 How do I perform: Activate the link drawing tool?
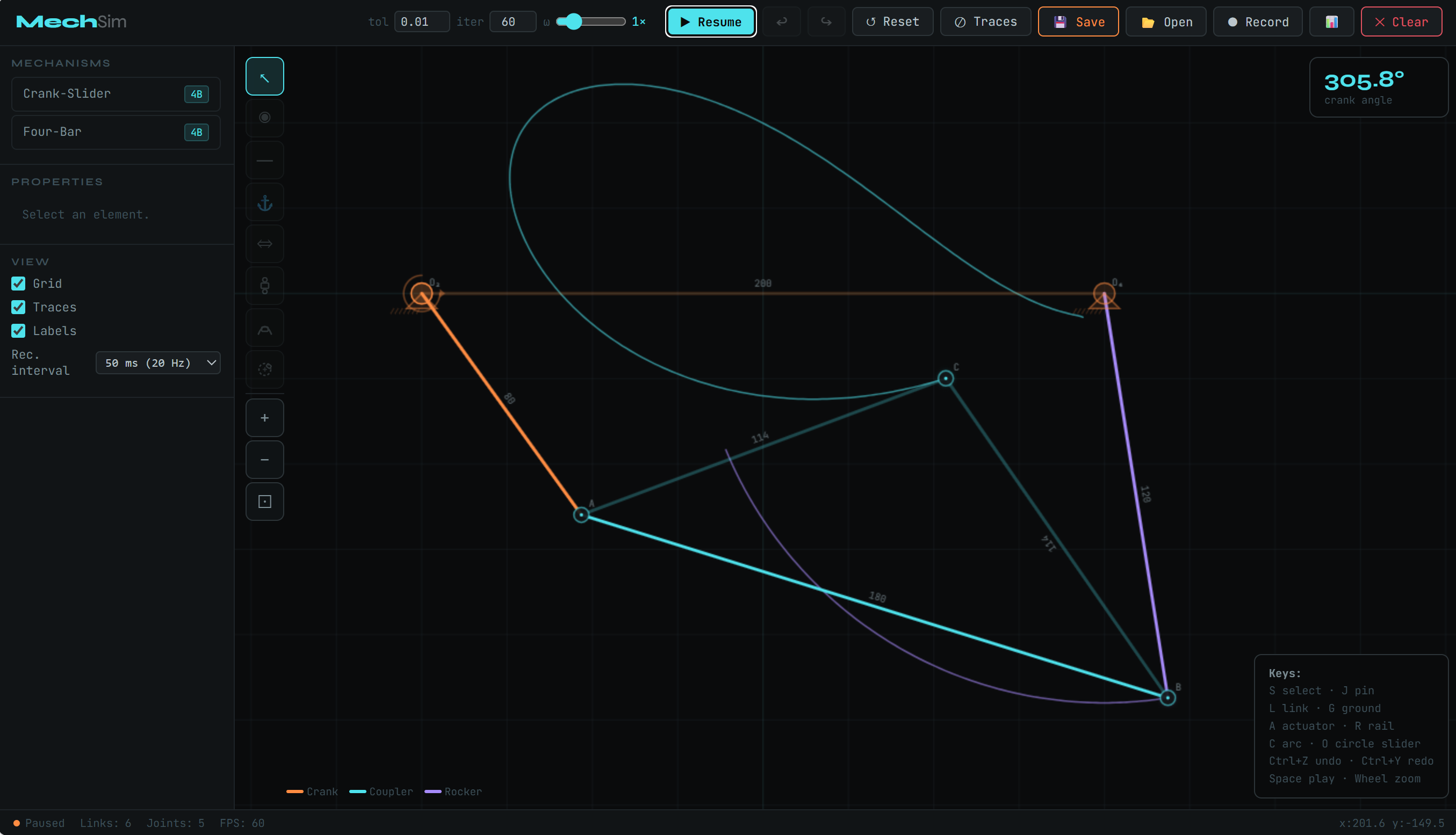tap(264, 159)
